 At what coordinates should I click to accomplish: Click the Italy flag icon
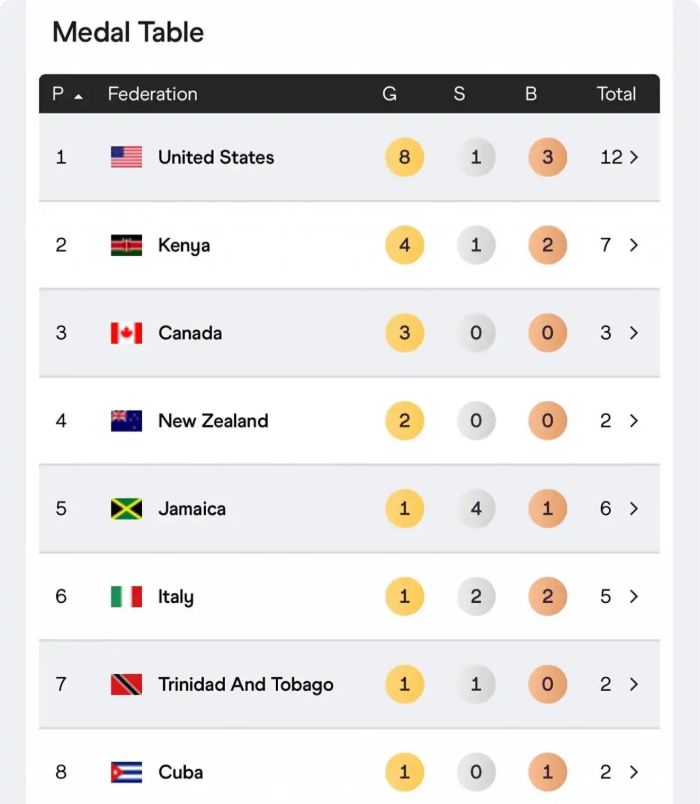[x=126, y=597]
